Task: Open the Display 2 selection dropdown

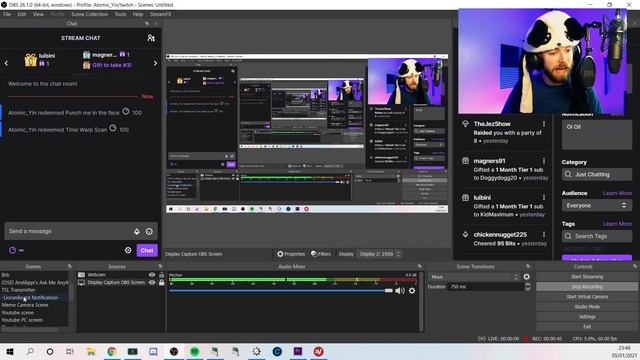Action: [x=379, y=254]
